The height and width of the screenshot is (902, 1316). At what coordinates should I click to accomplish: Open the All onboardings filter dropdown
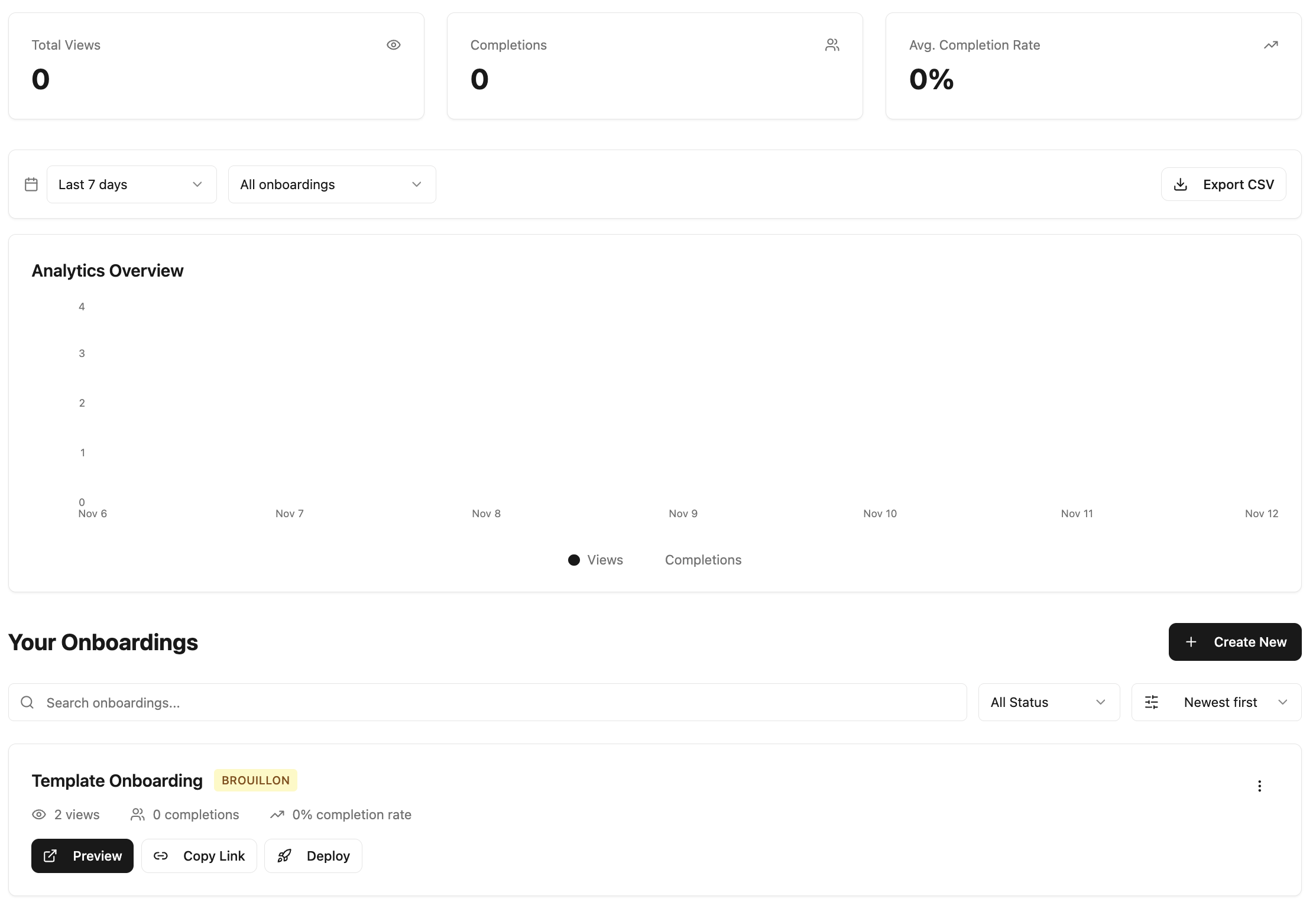332,184
